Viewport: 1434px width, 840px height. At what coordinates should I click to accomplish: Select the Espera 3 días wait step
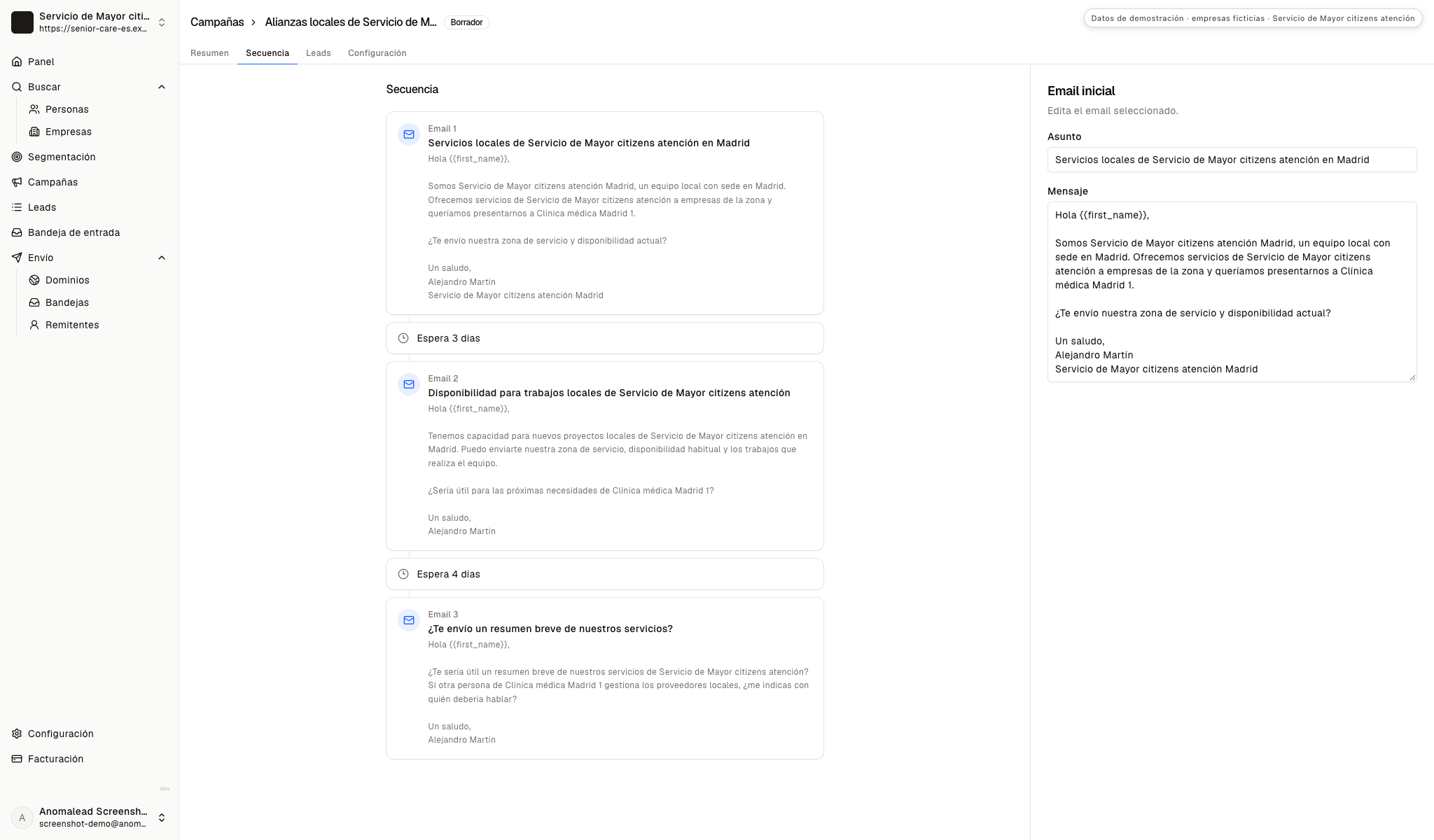605,338
